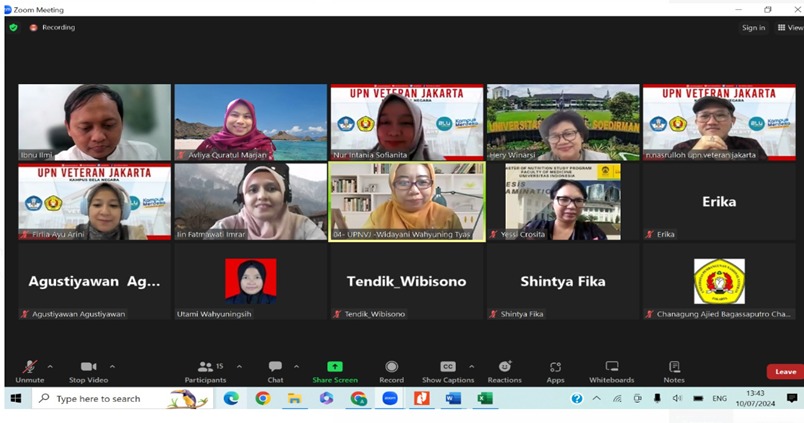Screen dimensions: 804x423
Task: Expand video options arrow beside Stop Video
Action: tap(112, 366)
